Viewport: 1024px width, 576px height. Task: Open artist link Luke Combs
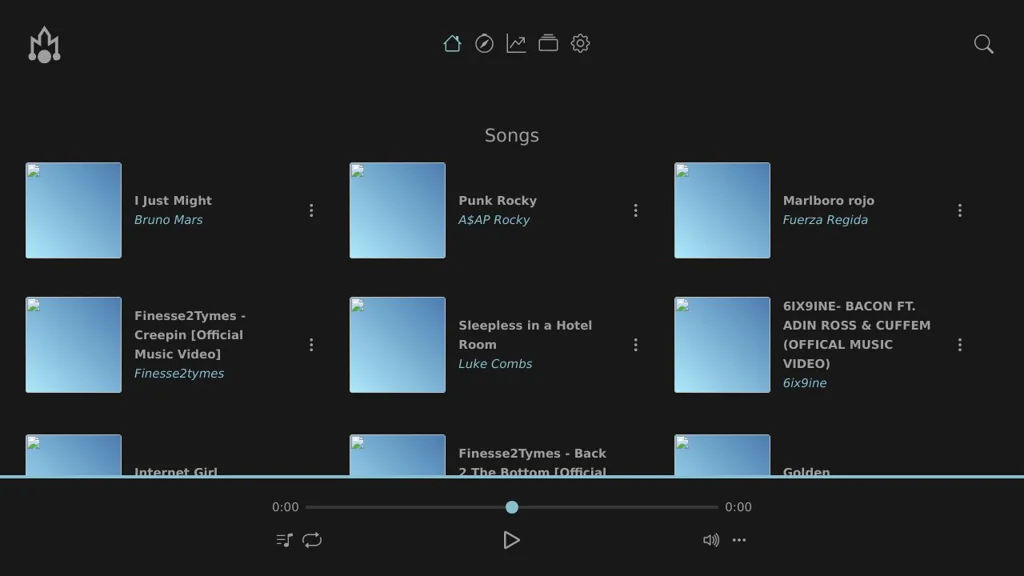(495, 364)
